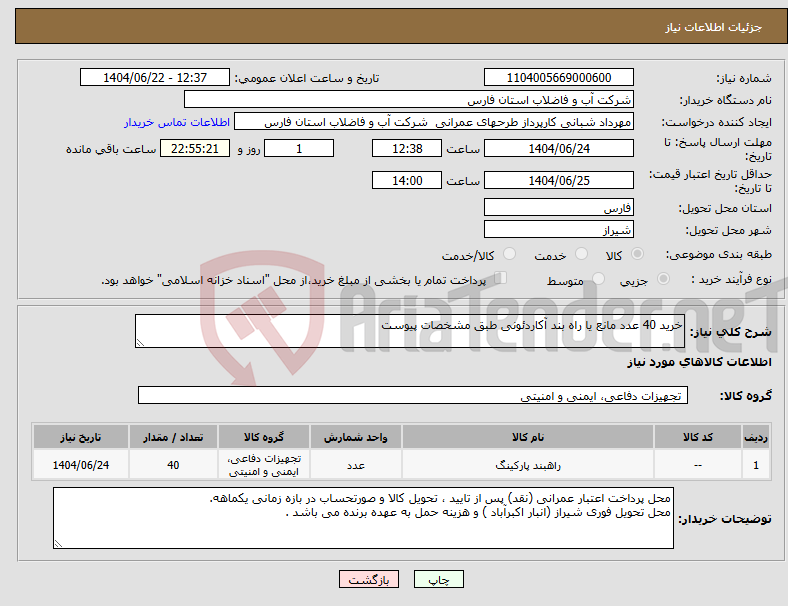Viewport: 788px width, 606px height.
Task: Click the کد کالا column header
Action: click(698, 437)
